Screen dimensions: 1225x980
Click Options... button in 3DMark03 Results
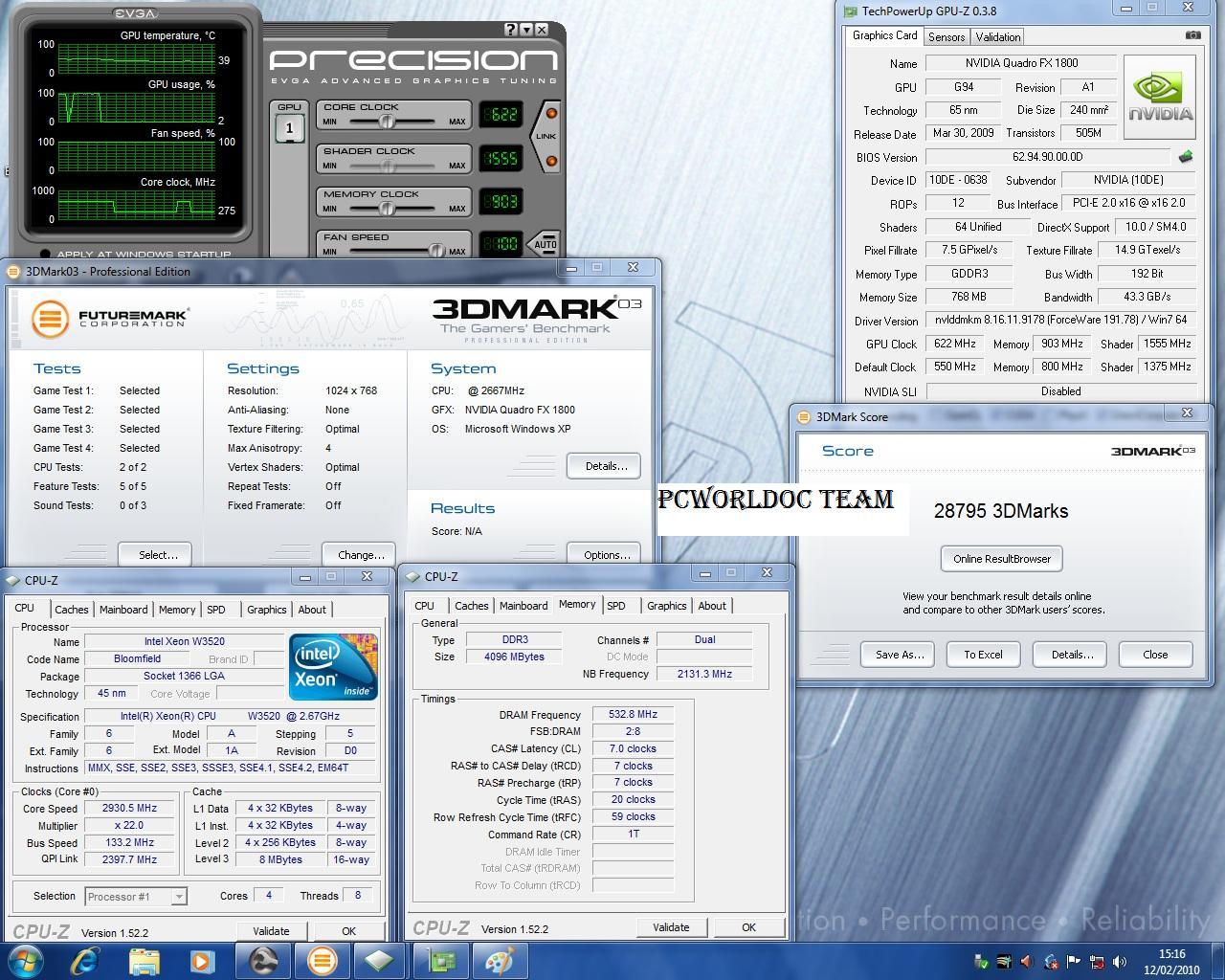click(604, 555)
